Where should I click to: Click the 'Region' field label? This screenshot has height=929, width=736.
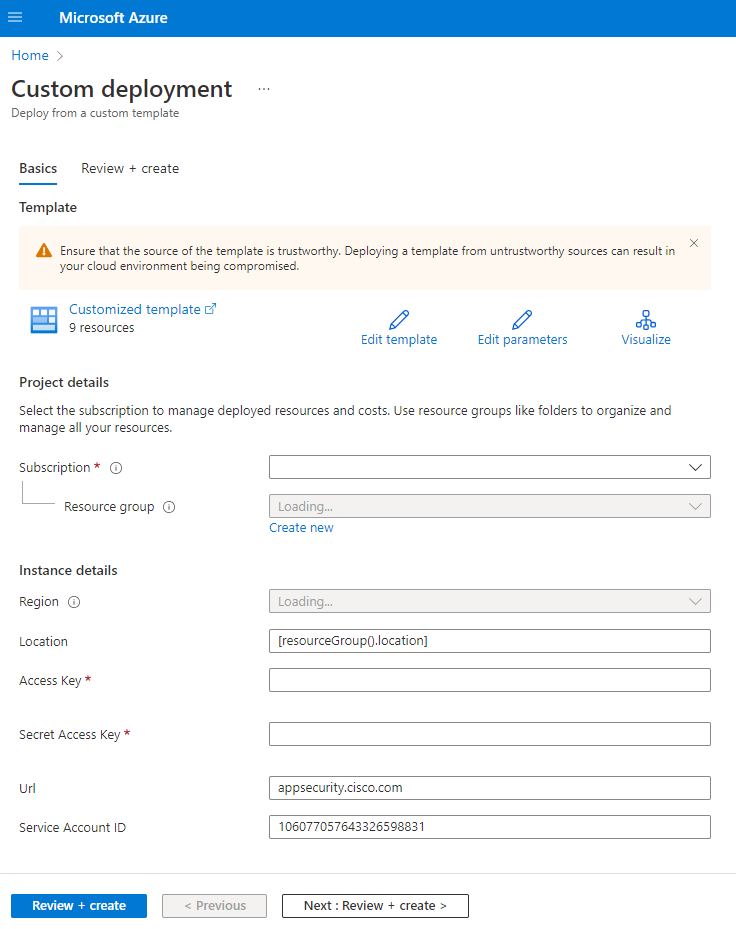coord(39,602)
